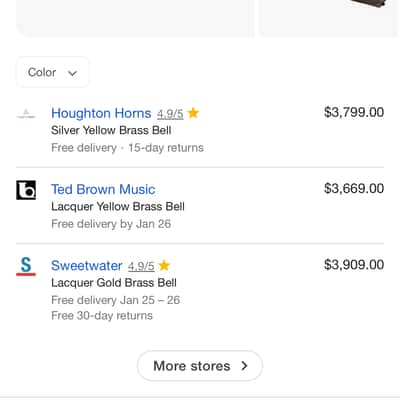This screenshot has height=400, width=400.
Task: Select the $3,669.00 Ted Brown Music price
Action: 354,189
